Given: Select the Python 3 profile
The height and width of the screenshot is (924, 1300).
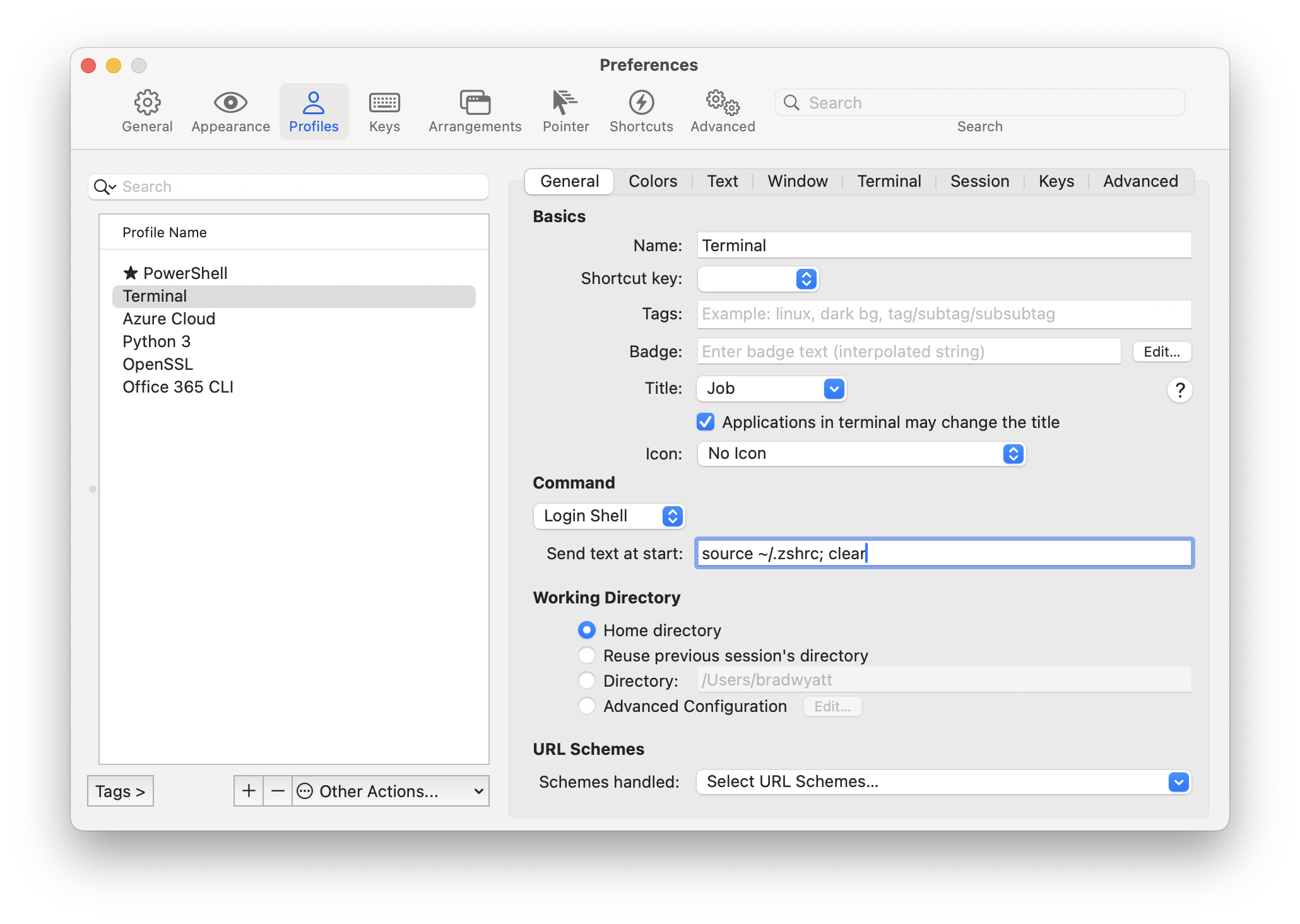Looking at the screenshot, I should 294,341.
